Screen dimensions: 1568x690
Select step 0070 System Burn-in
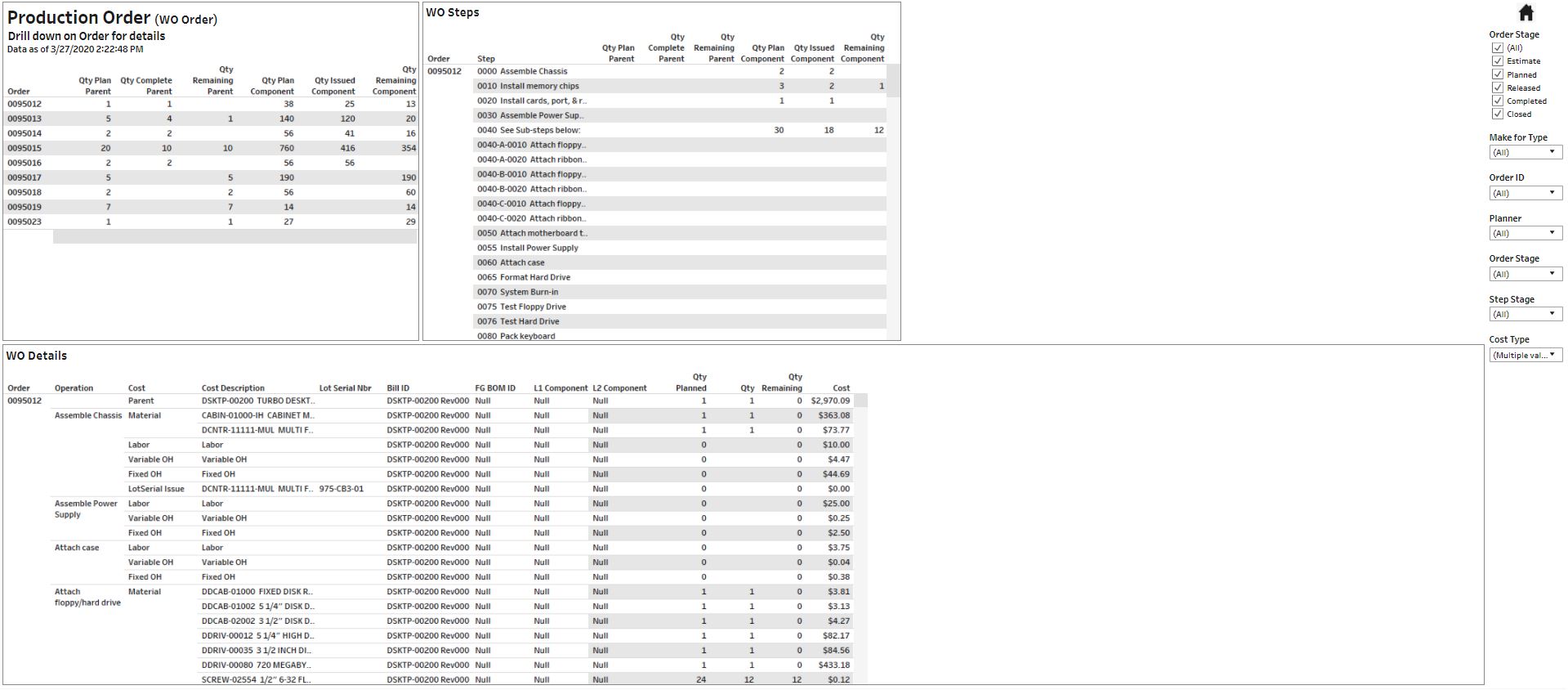(518, 292)
